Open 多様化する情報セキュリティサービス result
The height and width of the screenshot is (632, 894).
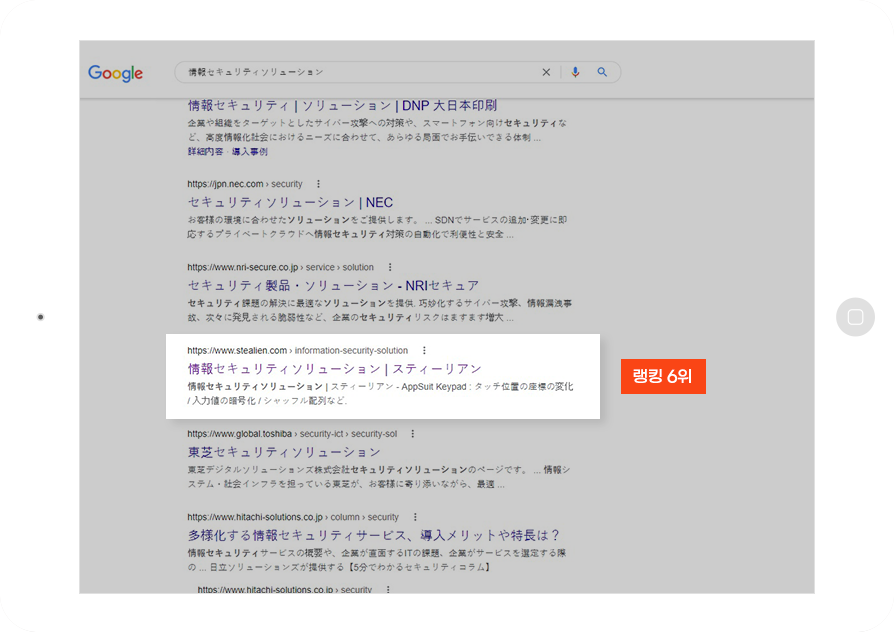pyautogui.click(x=373, y=535)
